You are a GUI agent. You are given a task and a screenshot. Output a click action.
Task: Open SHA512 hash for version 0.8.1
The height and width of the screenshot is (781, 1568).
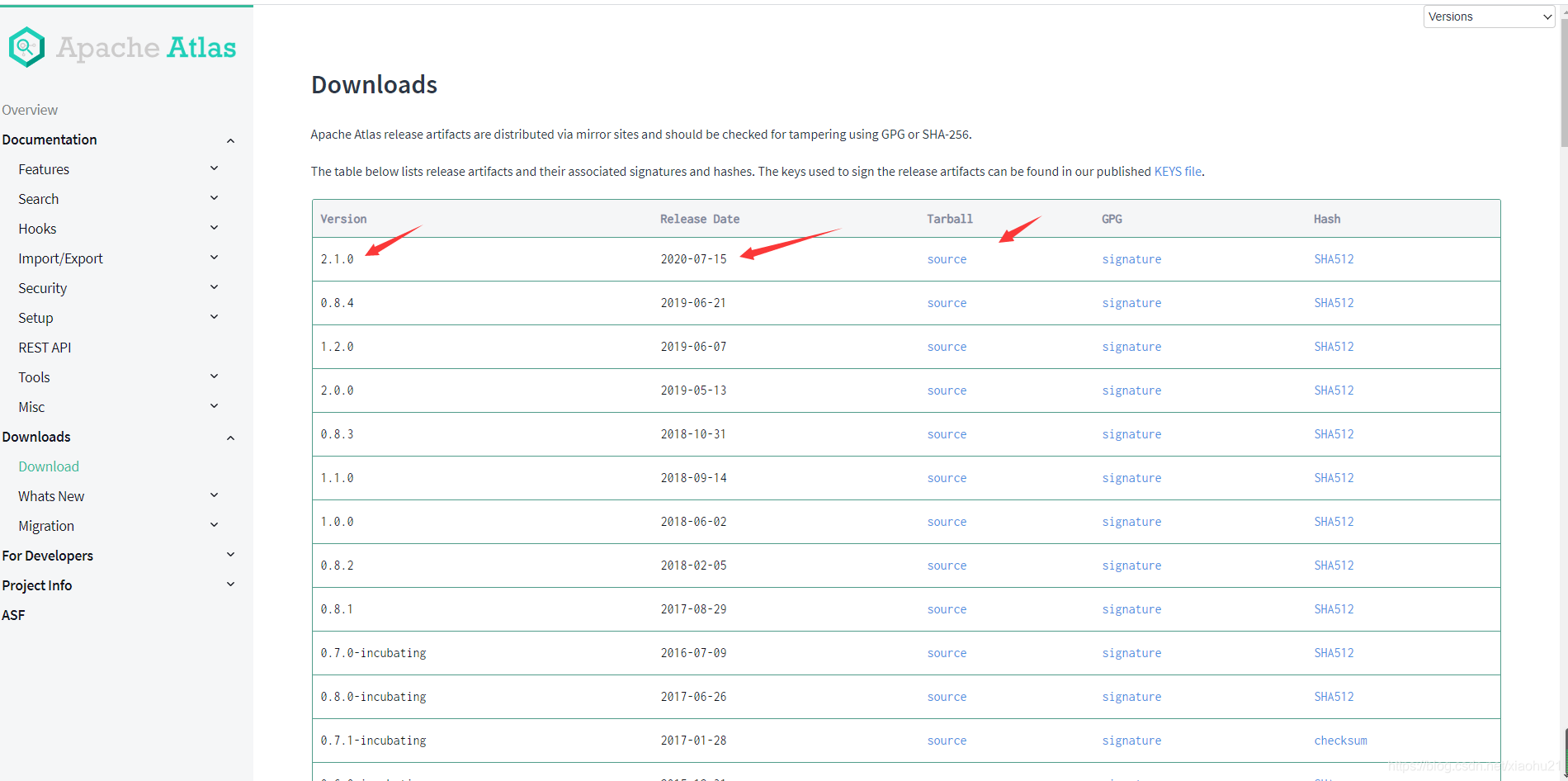(1334, 609)
